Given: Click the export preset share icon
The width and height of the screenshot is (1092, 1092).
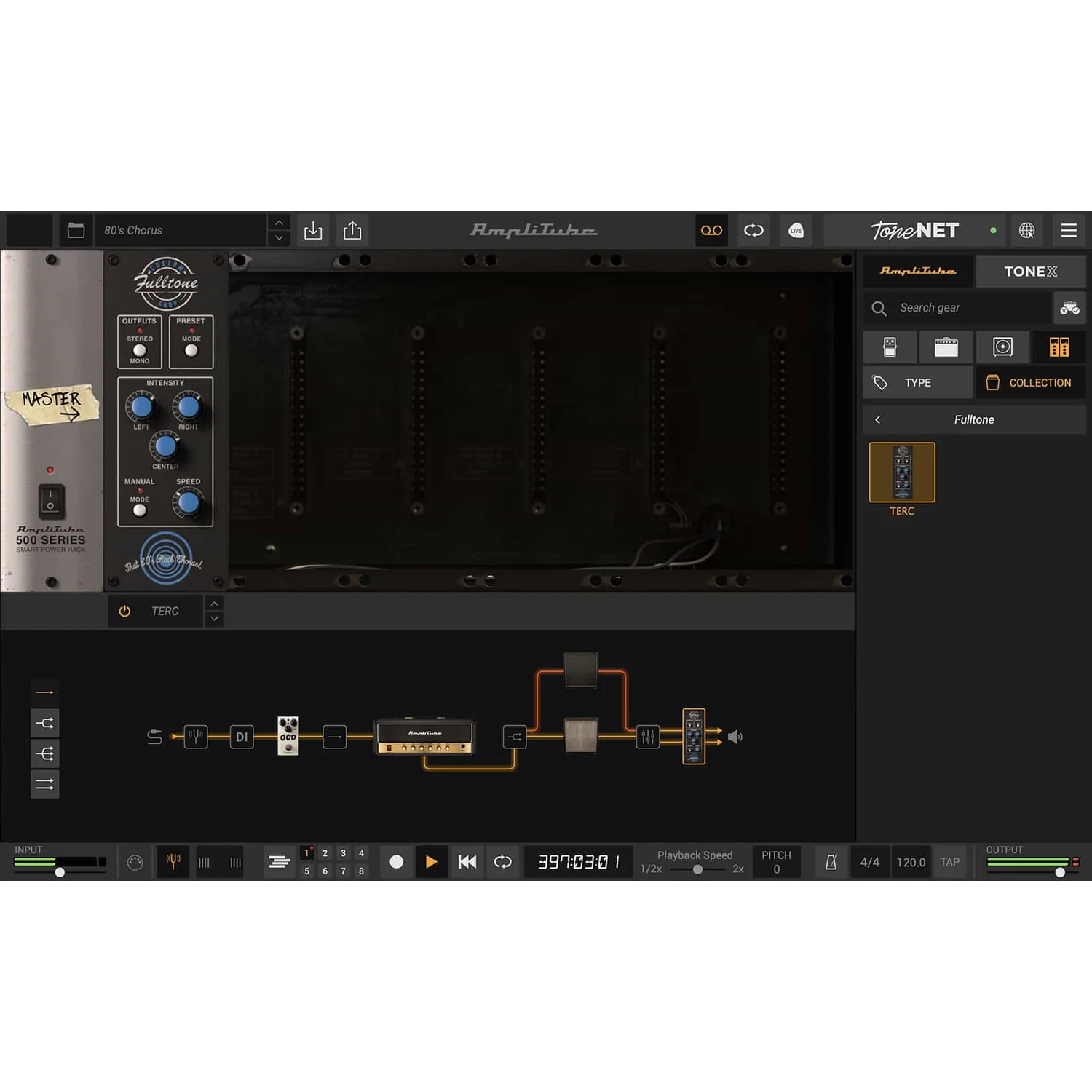Looking at the screenshot, I should click(352, 230).
